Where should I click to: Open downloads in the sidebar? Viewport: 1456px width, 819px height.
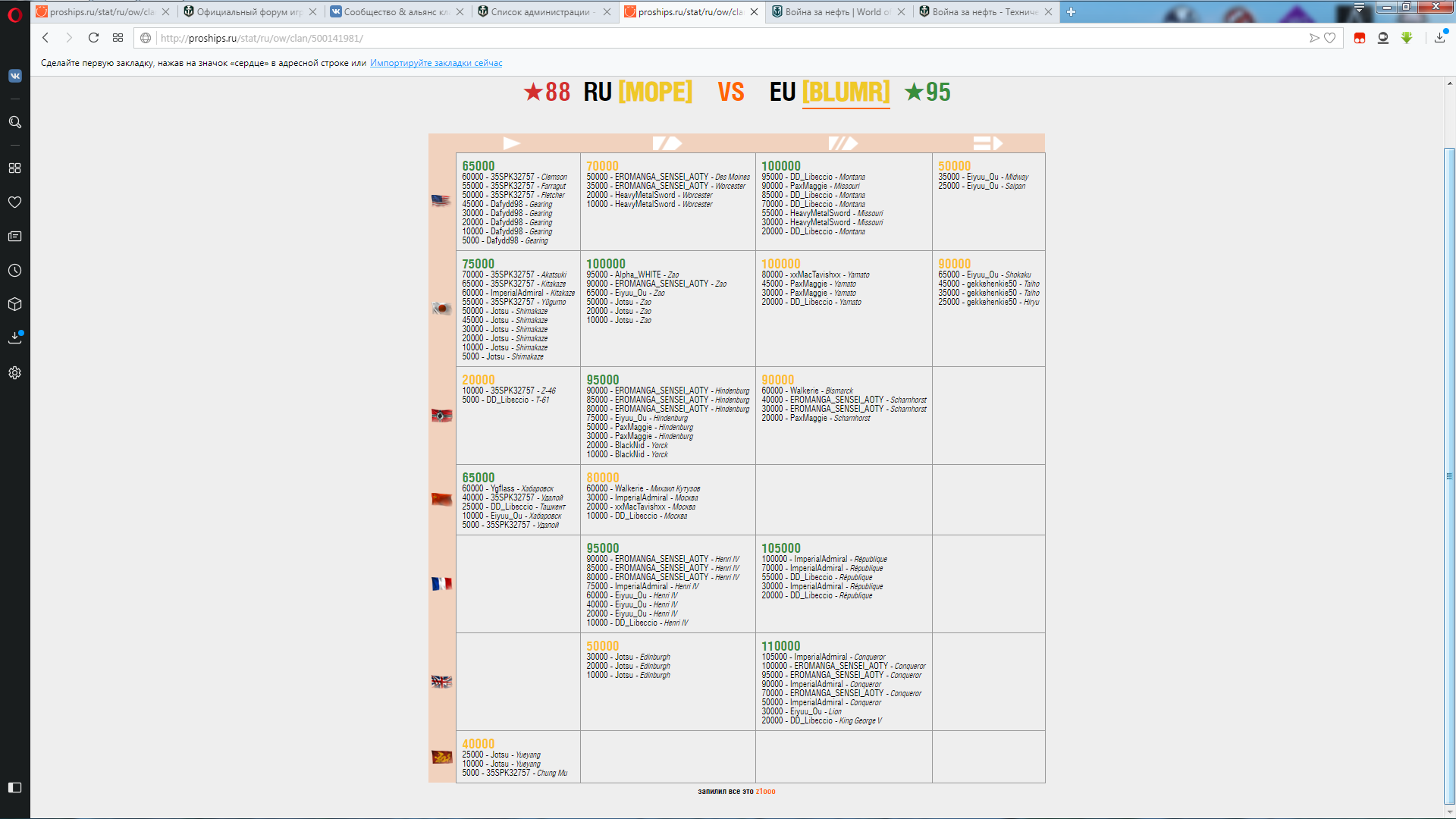pos(14,338)
